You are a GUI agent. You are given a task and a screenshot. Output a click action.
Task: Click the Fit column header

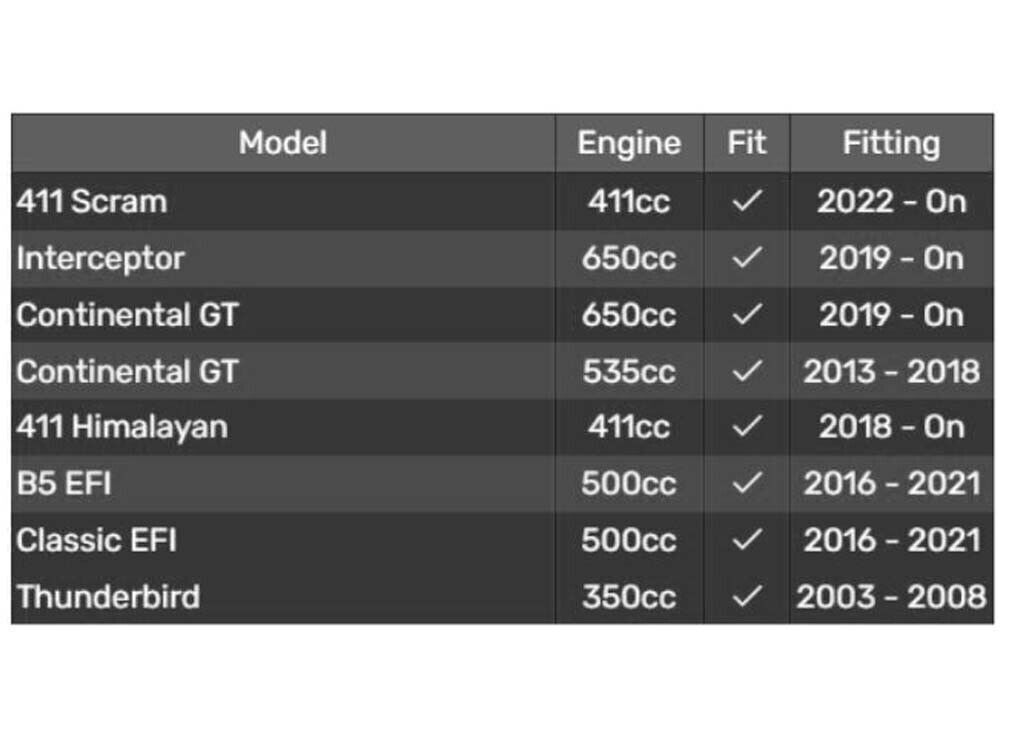746,143
